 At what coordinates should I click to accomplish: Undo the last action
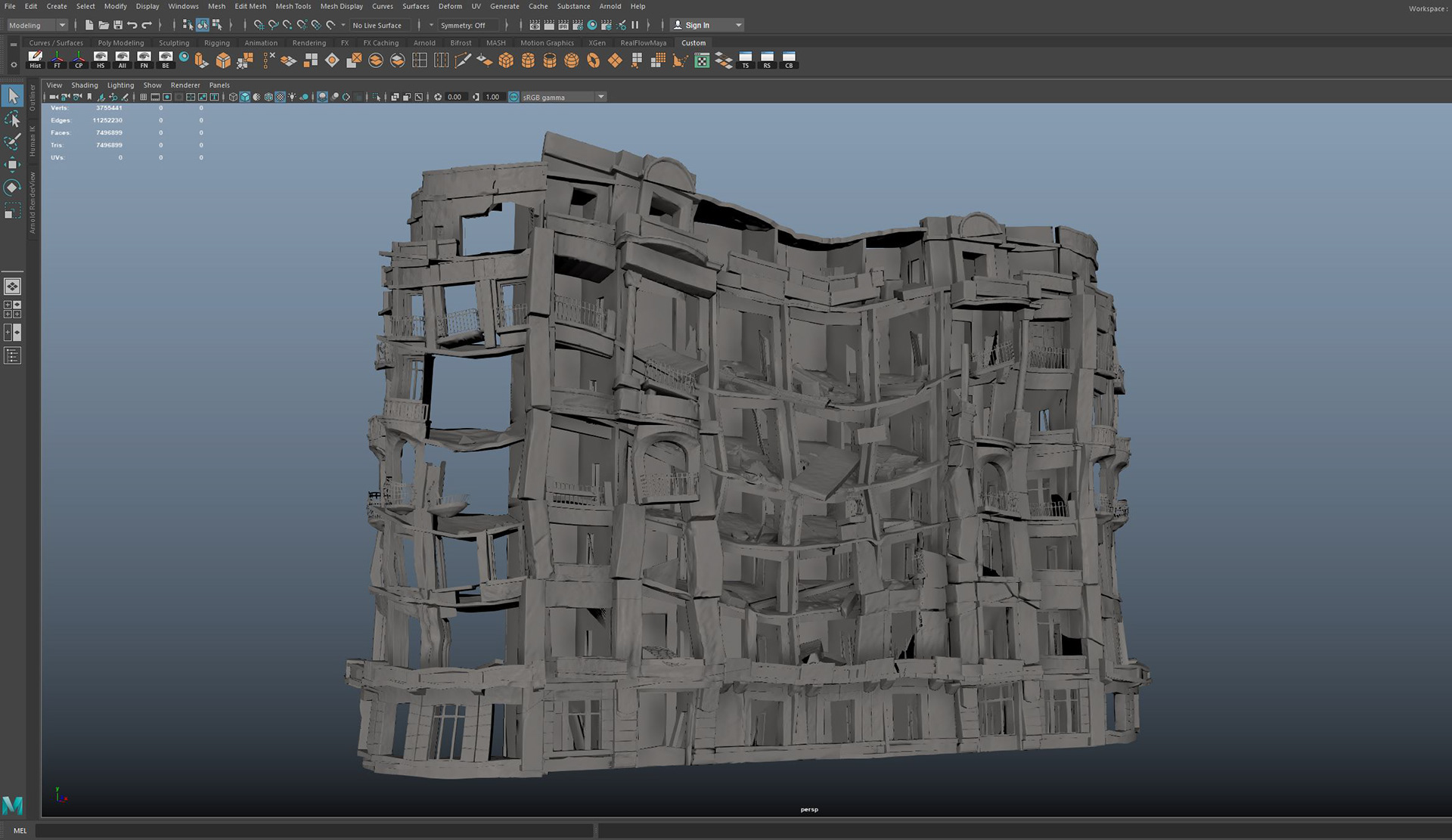(132, 25)
